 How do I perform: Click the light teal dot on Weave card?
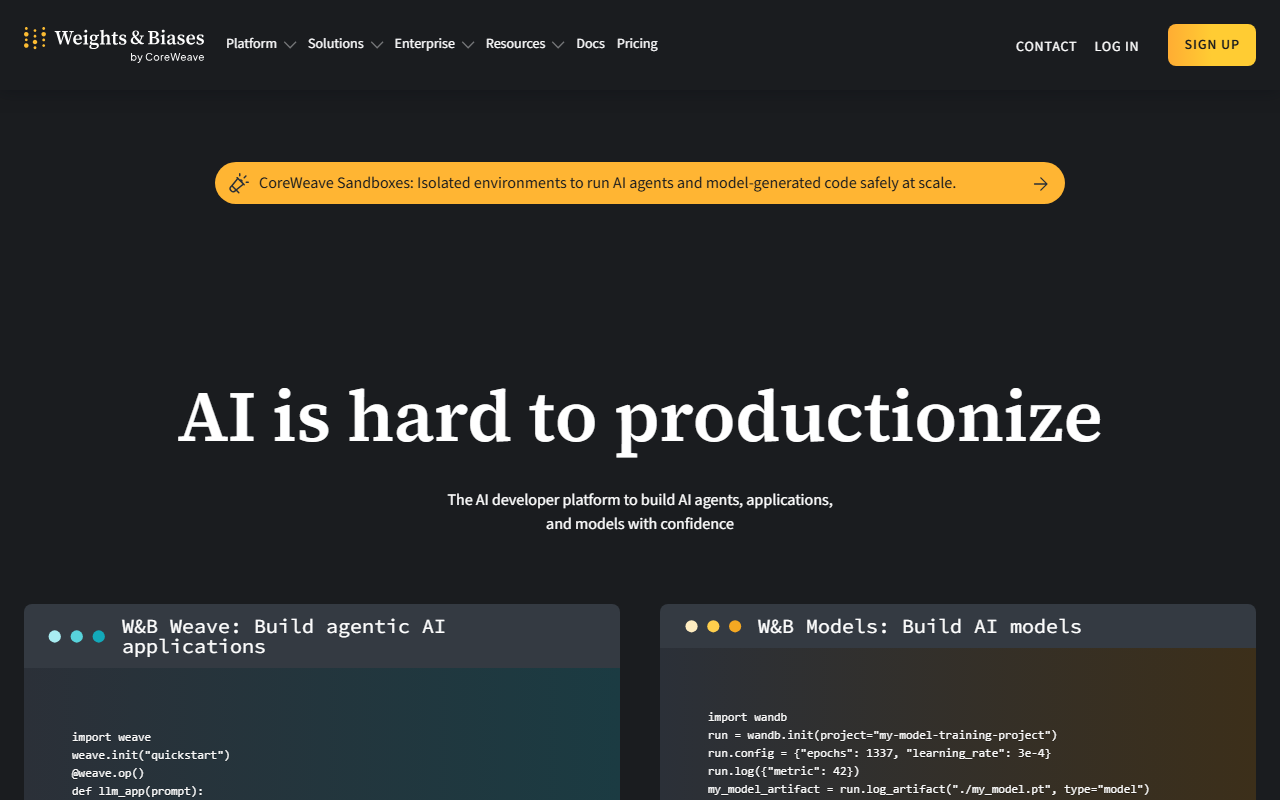pos(55,636)
